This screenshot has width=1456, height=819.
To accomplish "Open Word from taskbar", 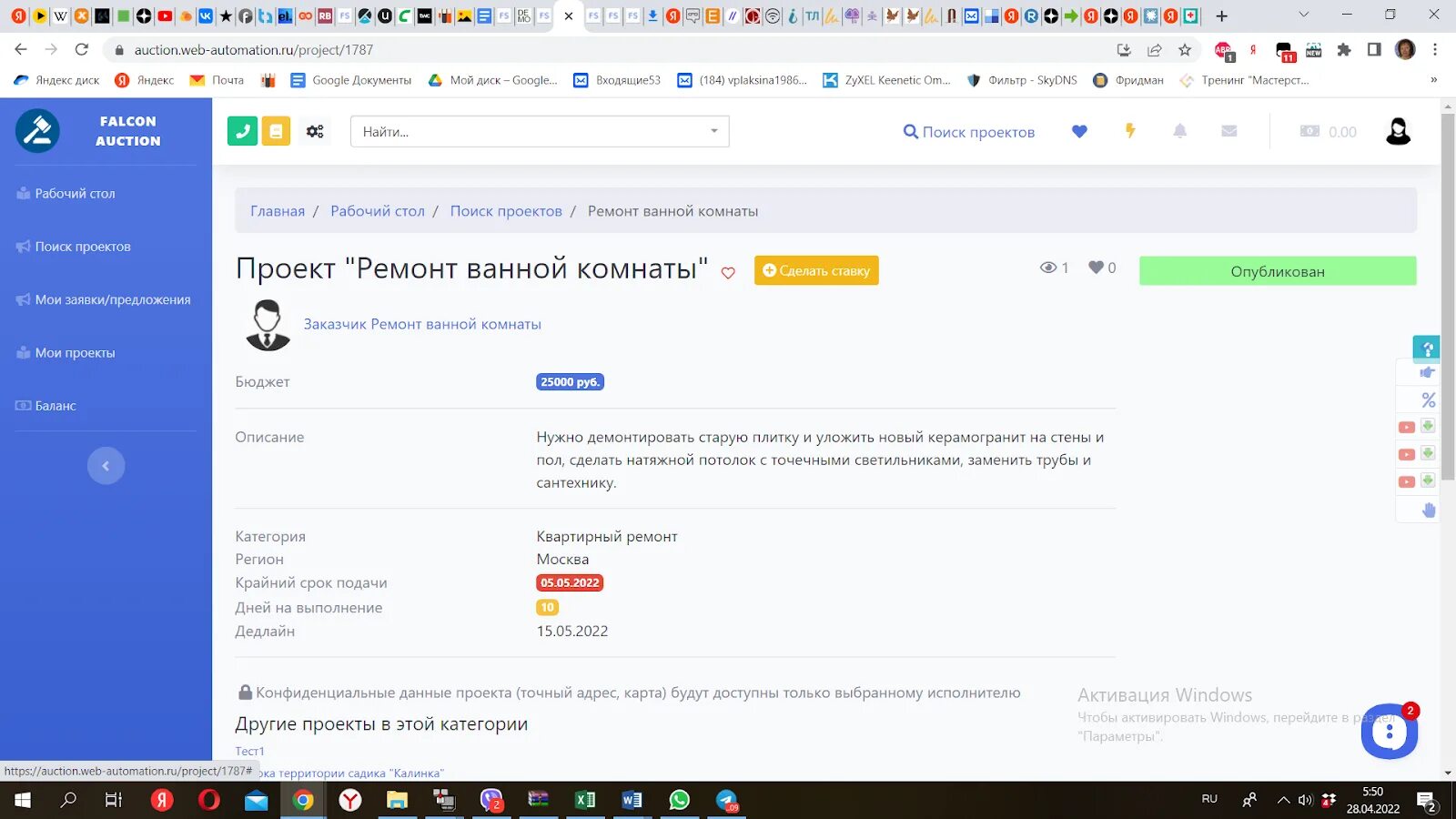I will 632,800.
